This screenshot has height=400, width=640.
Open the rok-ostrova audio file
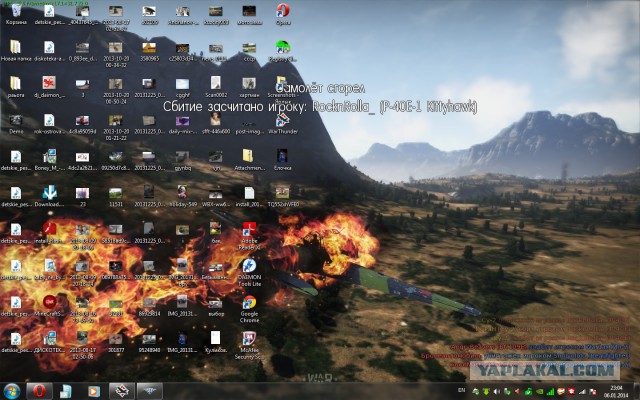49,123
